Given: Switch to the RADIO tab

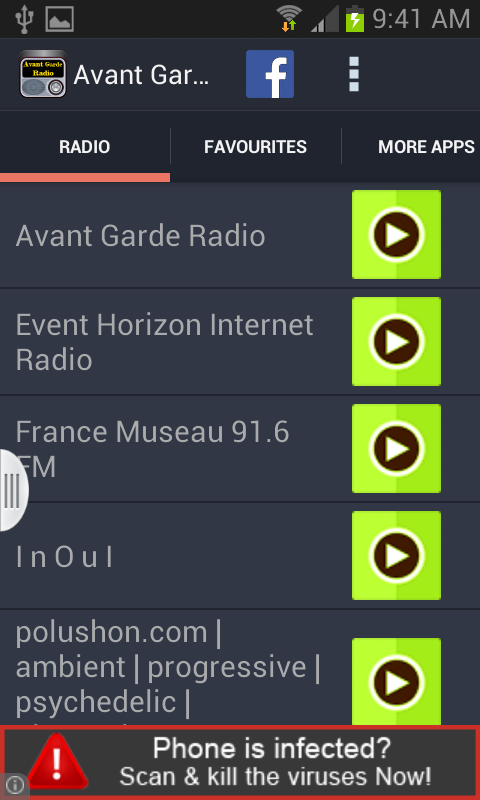Looking at the screenshot, I should (85, 147).
